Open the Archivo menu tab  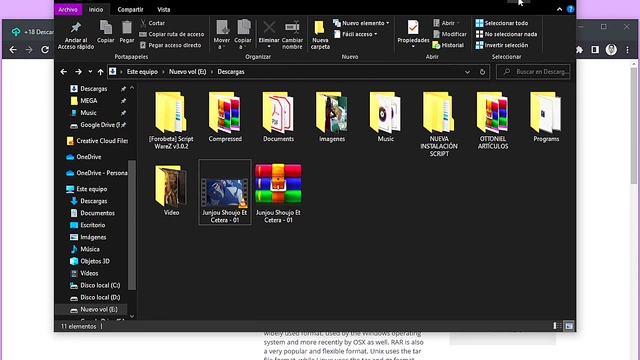pos(68,9)
